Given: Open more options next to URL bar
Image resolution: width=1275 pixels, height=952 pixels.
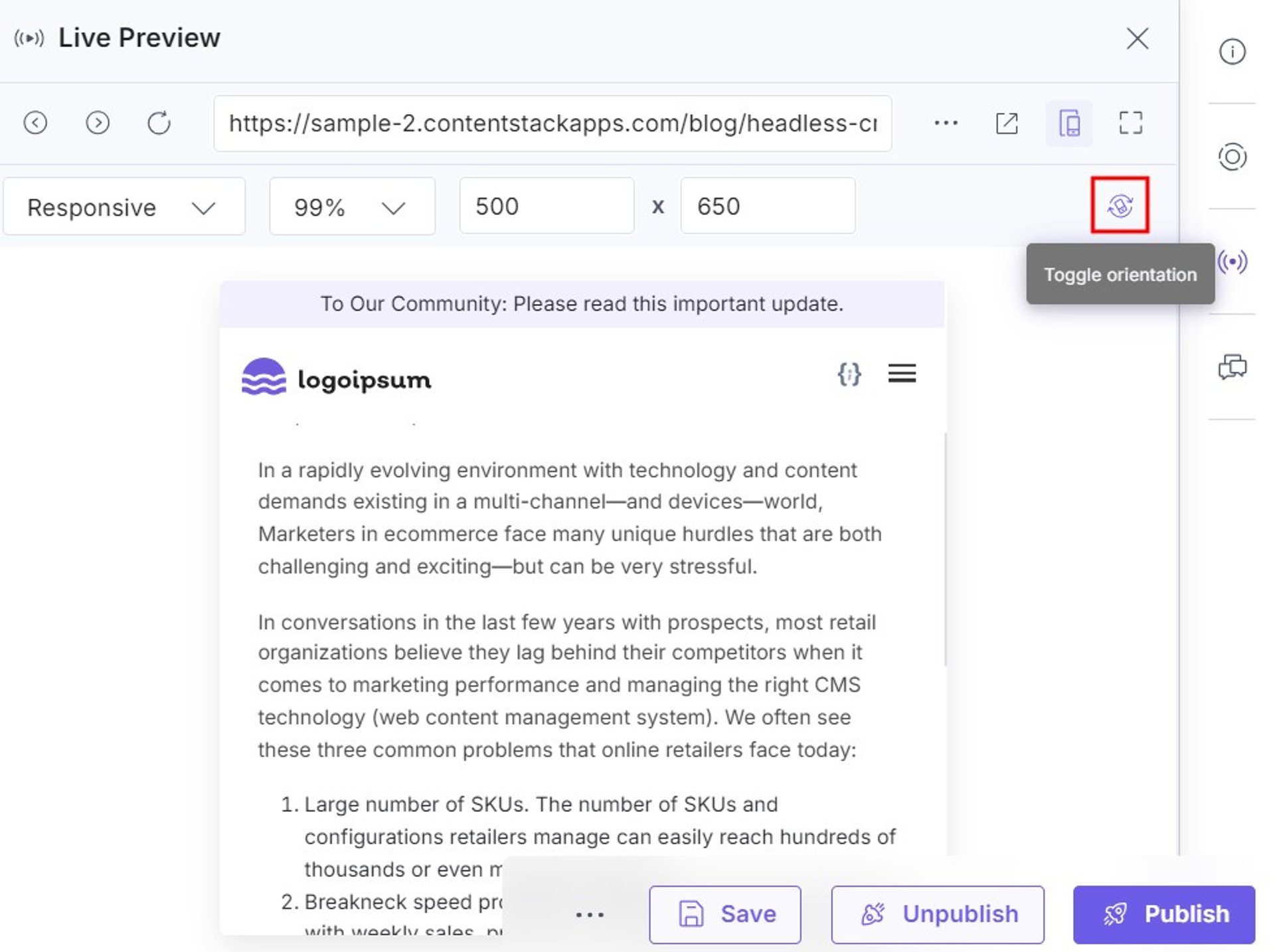Looking at the screenshot, I should (945, 123).
